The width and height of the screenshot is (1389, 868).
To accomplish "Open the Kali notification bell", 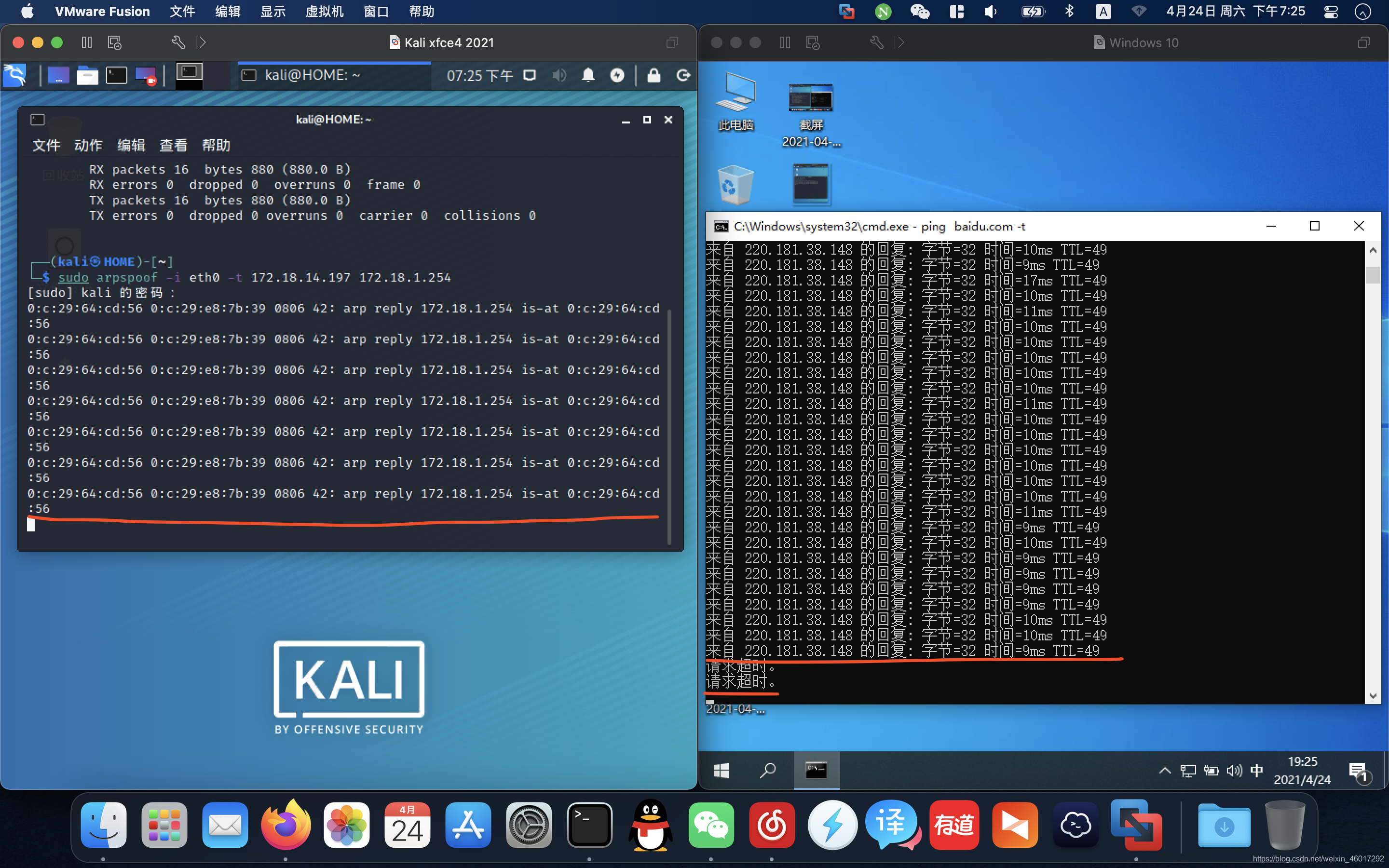I will click(x=588, y=75).
